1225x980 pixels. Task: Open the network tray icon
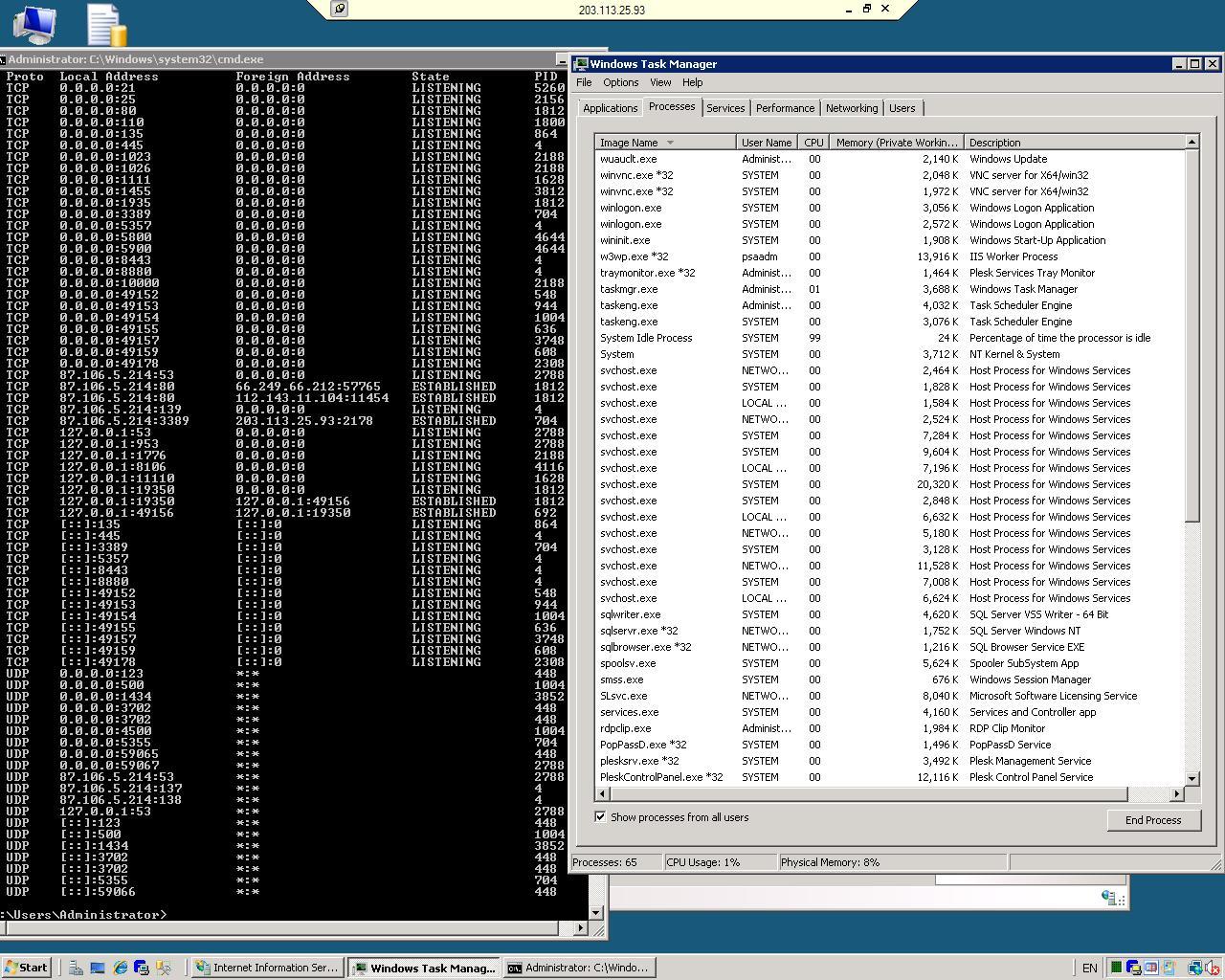1194,968
